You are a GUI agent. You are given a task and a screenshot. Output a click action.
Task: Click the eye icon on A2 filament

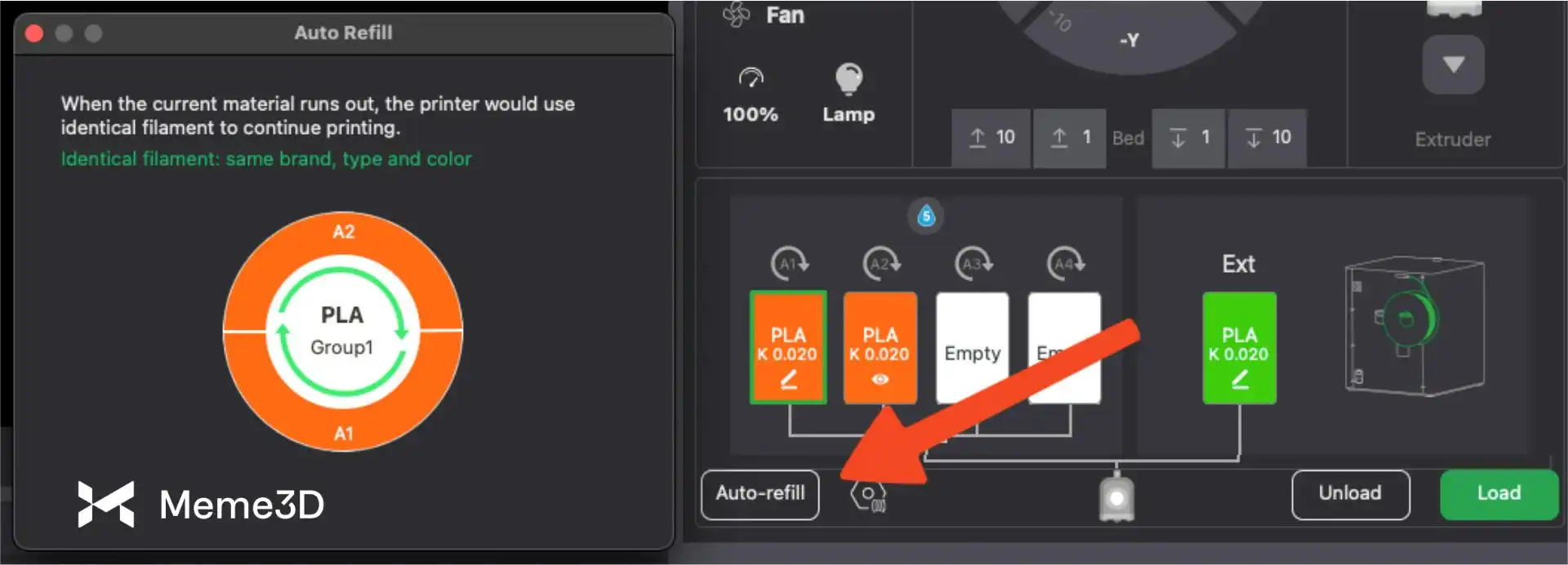click(x=880, y=379)
